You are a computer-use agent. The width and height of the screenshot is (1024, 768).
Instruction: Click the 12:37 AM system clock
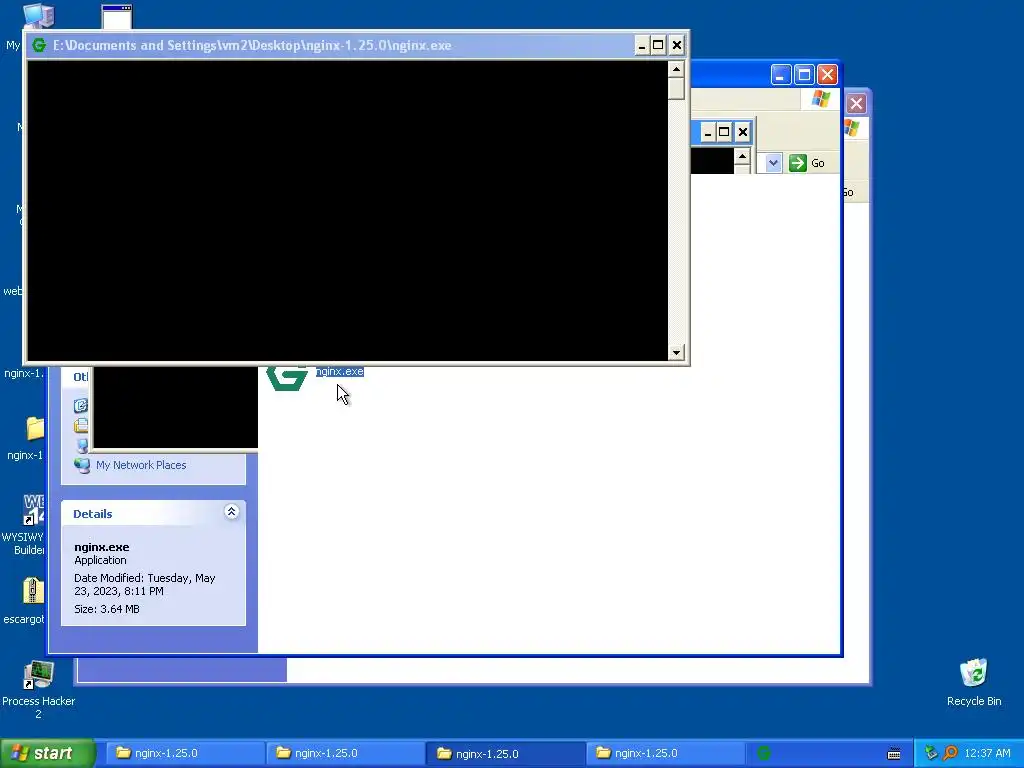pos(987,753)
